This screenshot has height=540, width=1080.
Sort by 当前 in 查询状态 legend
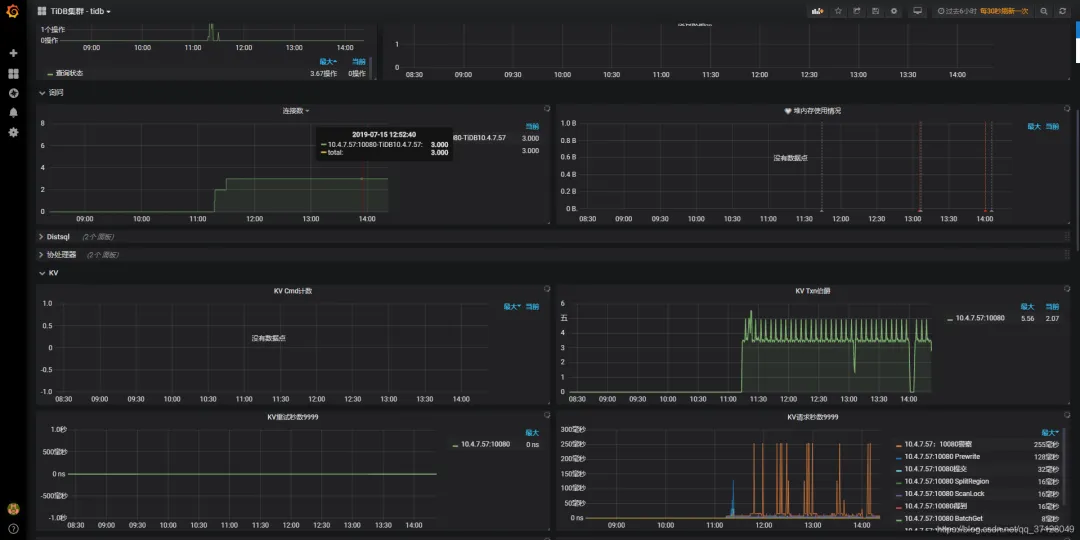(x=359, y=61)
